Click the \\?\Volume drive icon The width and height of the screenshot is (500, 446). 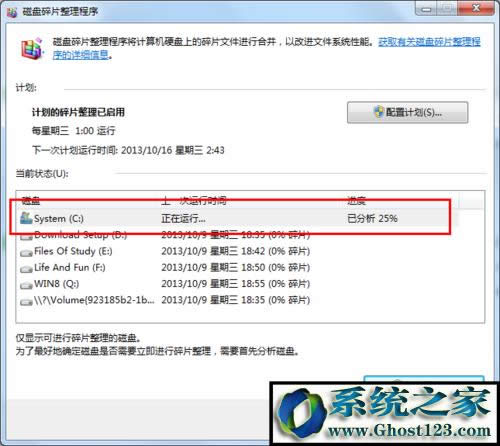(26, 302)
